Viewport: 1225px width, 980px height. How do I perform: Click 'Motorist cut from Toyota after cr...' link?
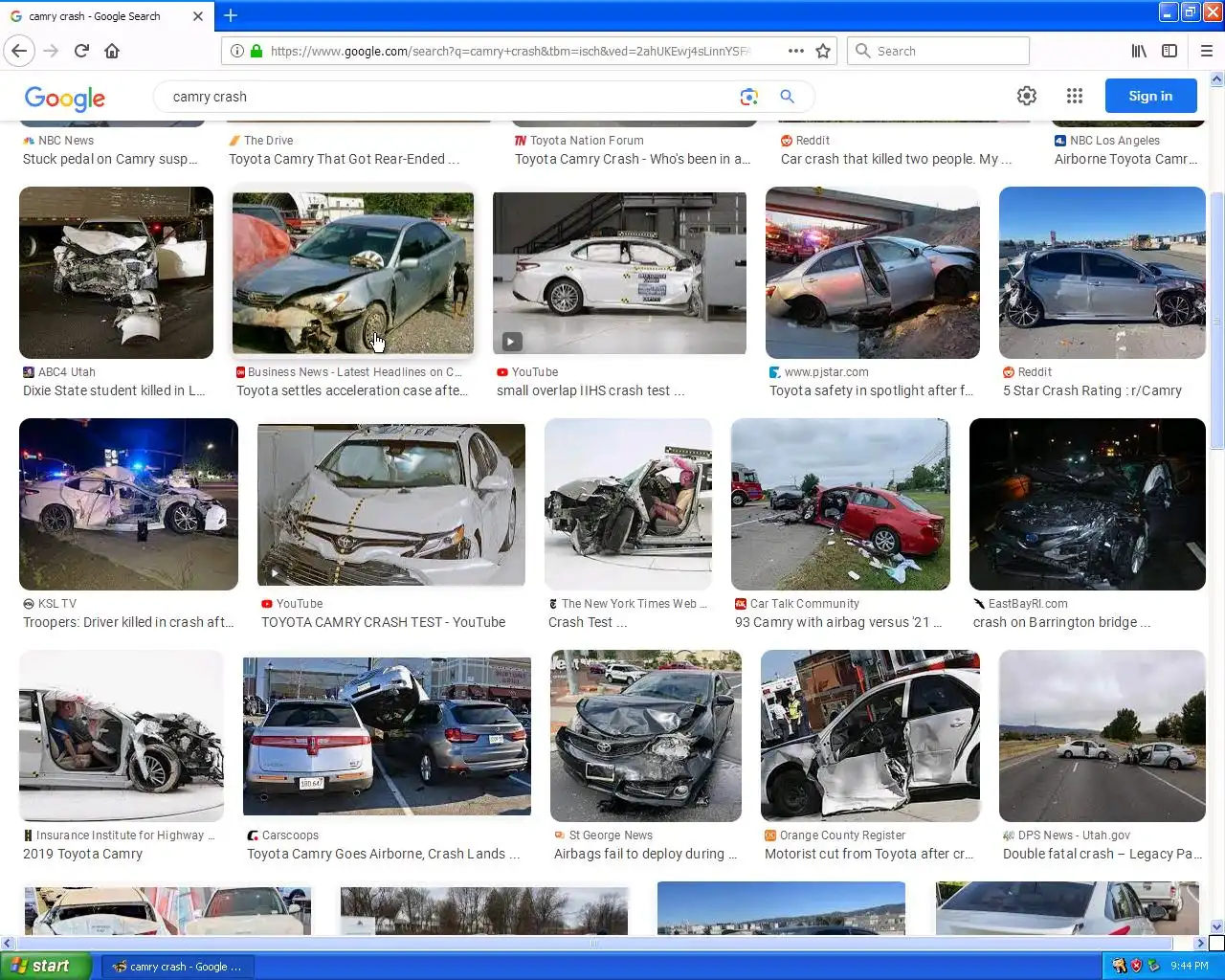click(x=869, y=854)
